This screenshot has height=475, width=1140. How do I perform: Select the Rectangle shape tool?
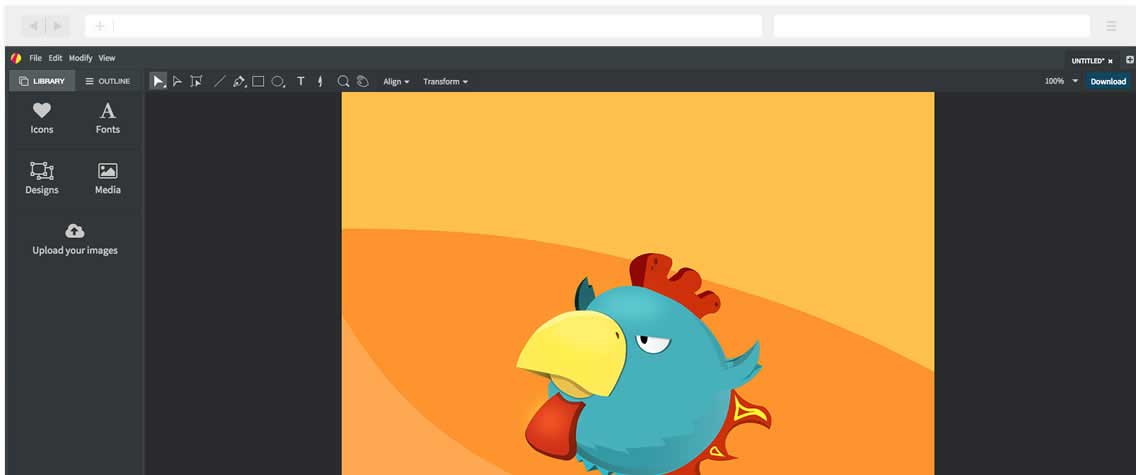click(x=258, y=81)
